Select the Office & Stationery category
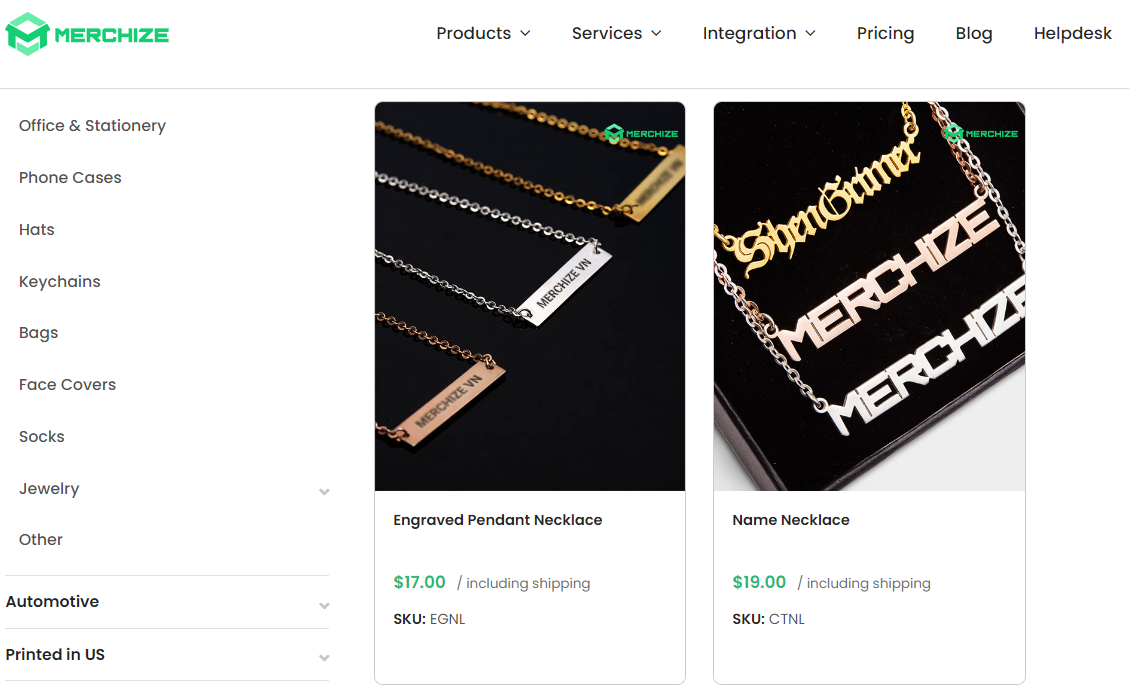This screenshot has width=1129, height=691. pos(92,125)
